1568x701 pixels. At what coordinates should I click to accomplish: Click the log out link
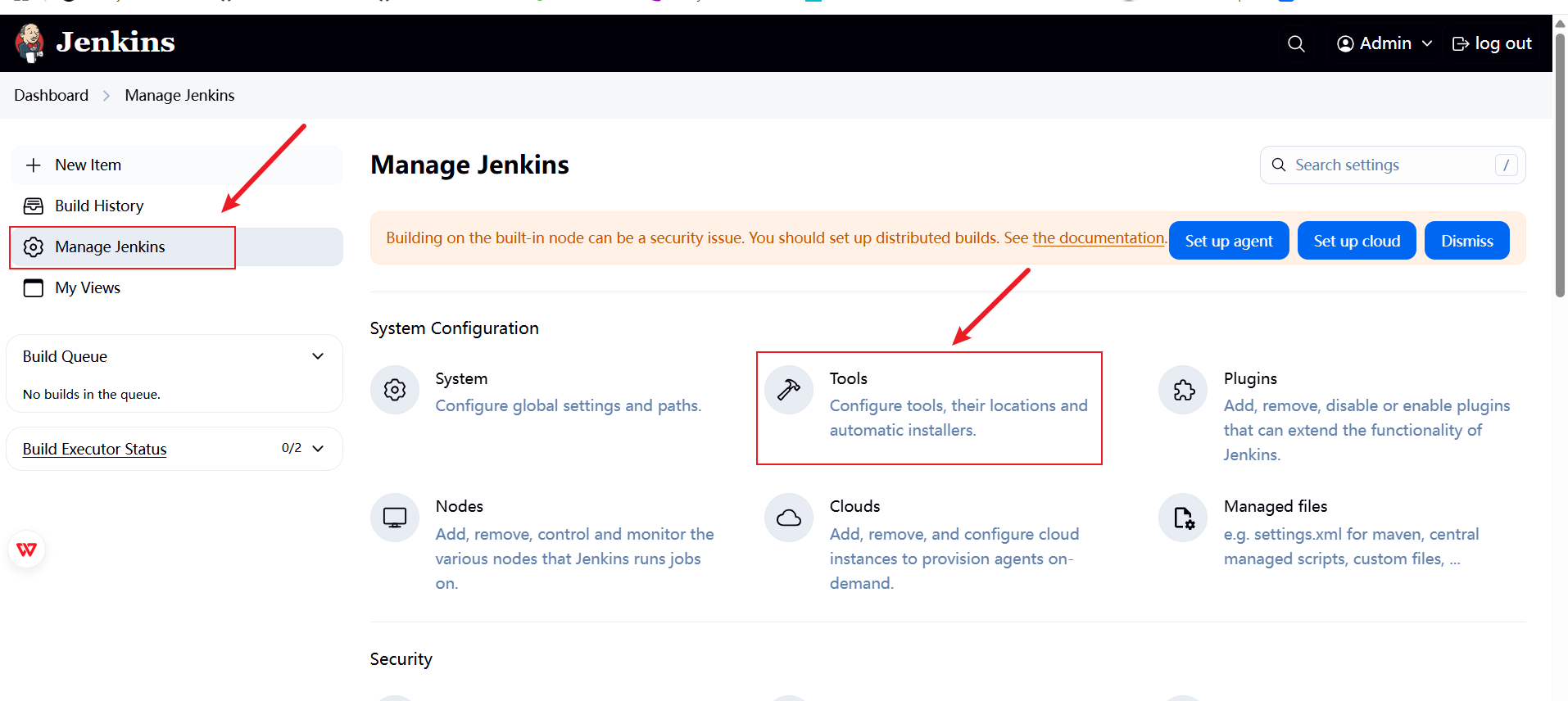click(x=1492, y=43)
